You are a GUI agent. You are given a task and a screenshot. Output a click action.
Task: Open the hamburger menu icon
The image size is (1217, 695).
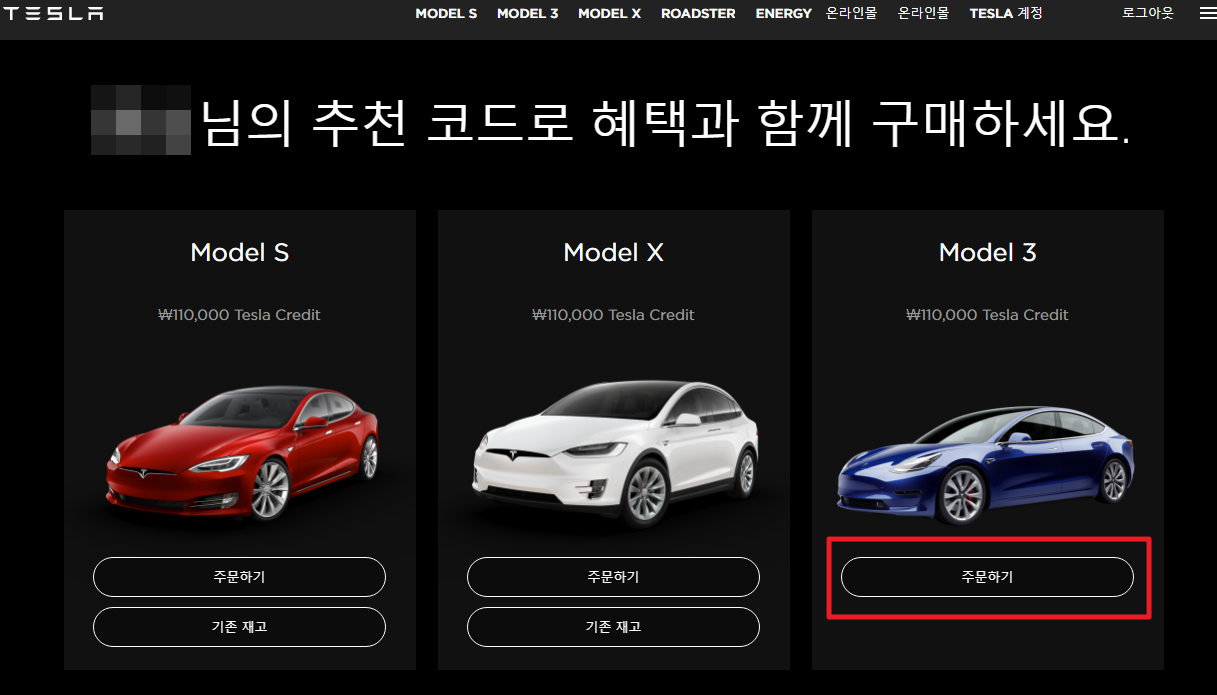pos(1207,14)
